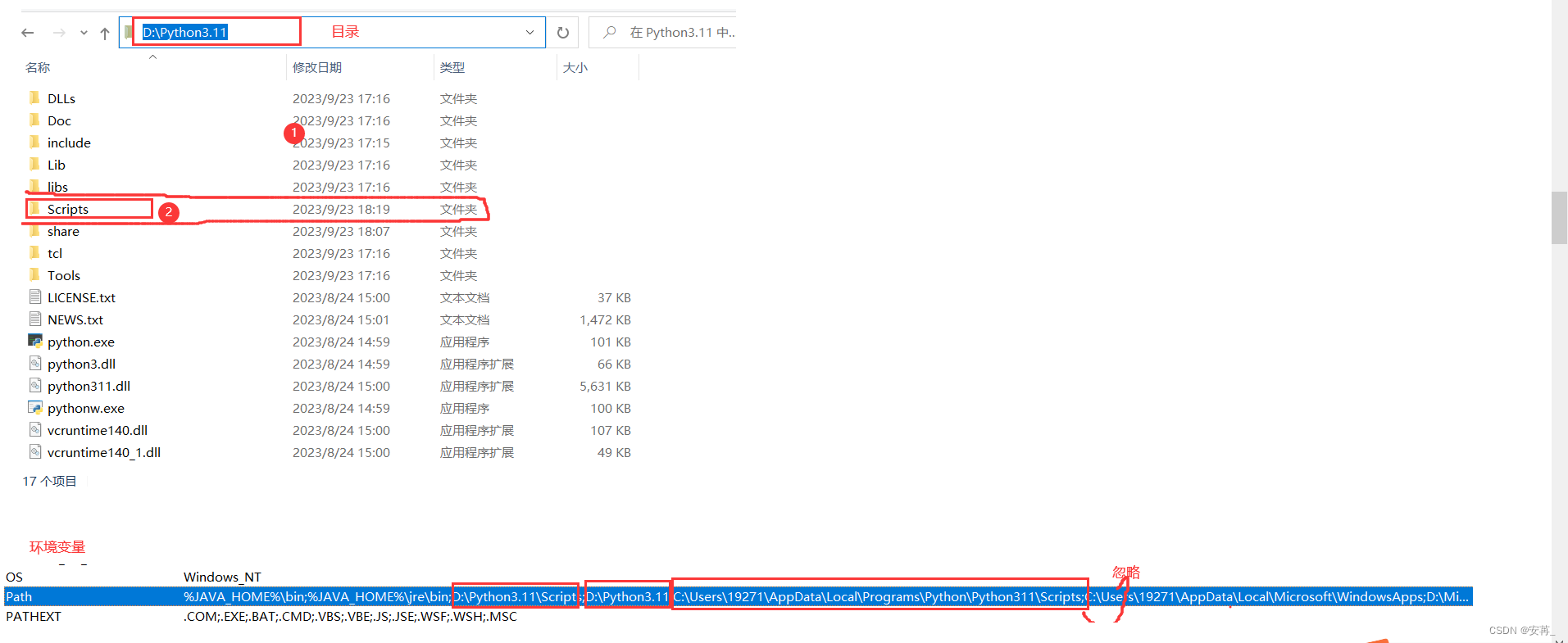The width and height of the screenshot is (1568, 643).
Task: Select the share folder icon
Action: click(34, 230)
